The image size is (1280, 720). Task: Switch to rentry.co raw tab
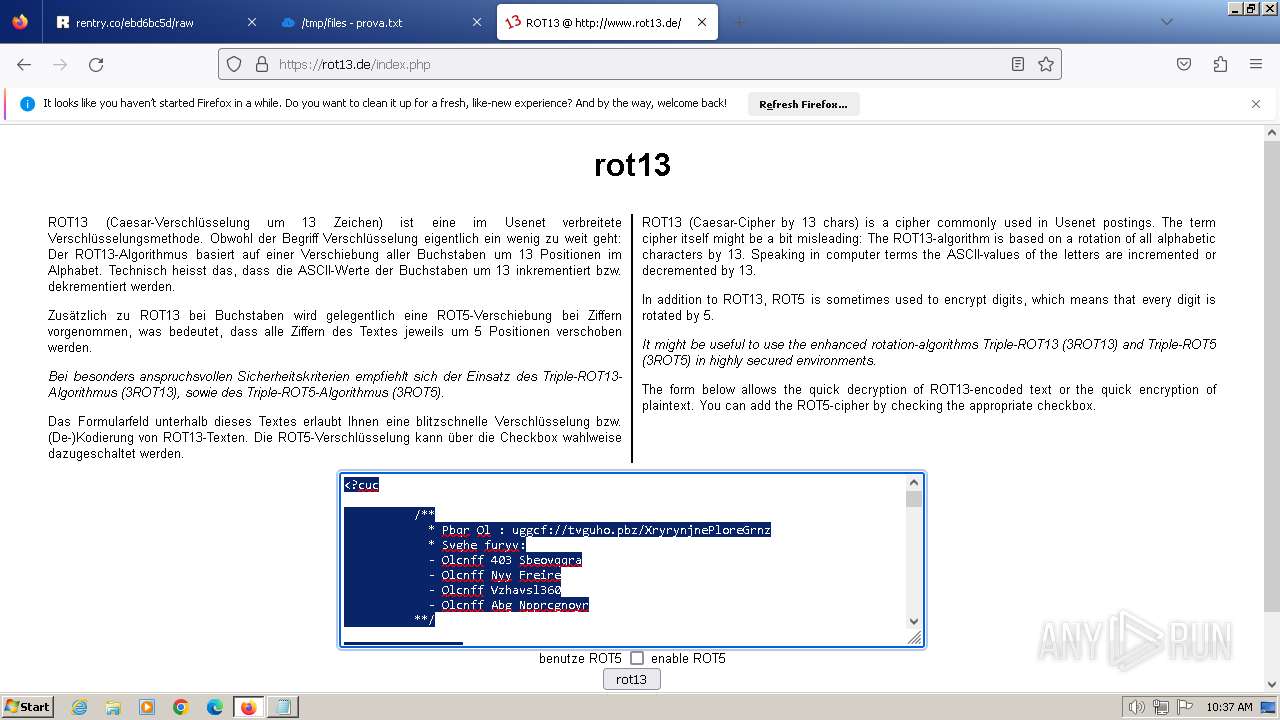(x=157, y=22)
